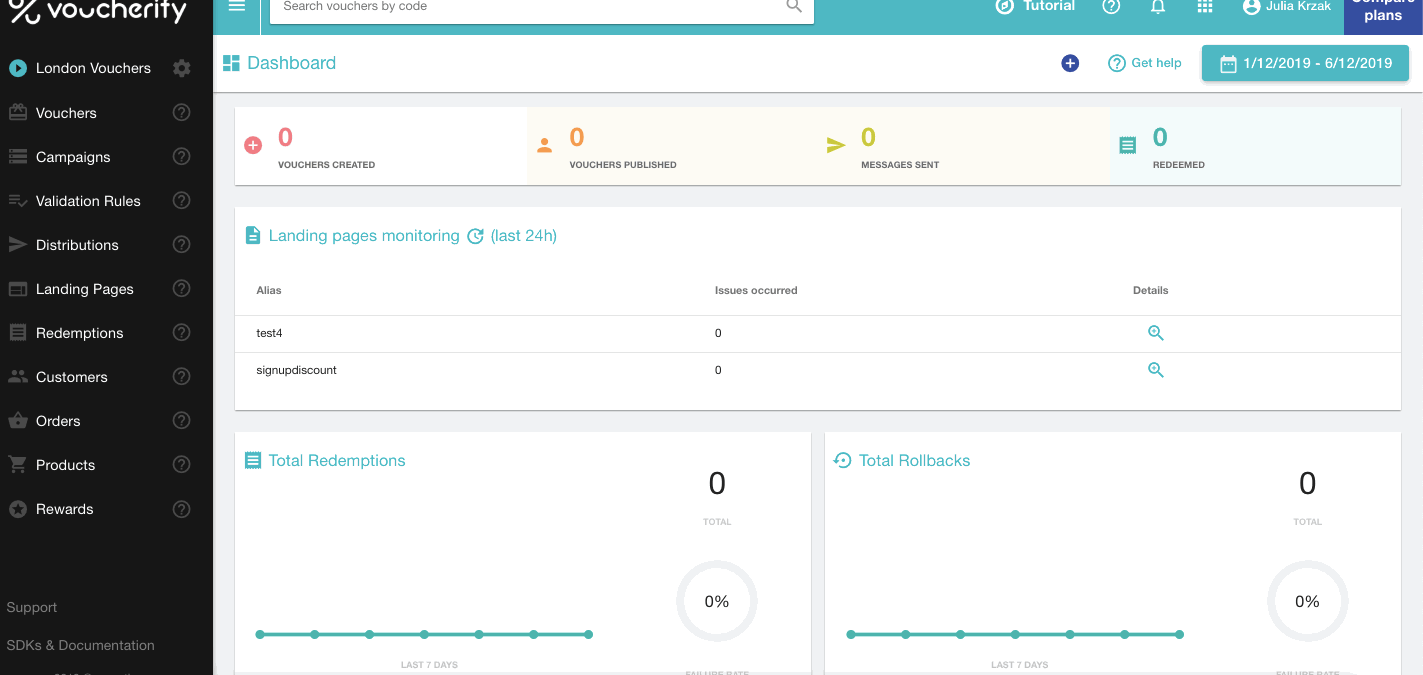
Task: Open Orders section
Action: 58,421
